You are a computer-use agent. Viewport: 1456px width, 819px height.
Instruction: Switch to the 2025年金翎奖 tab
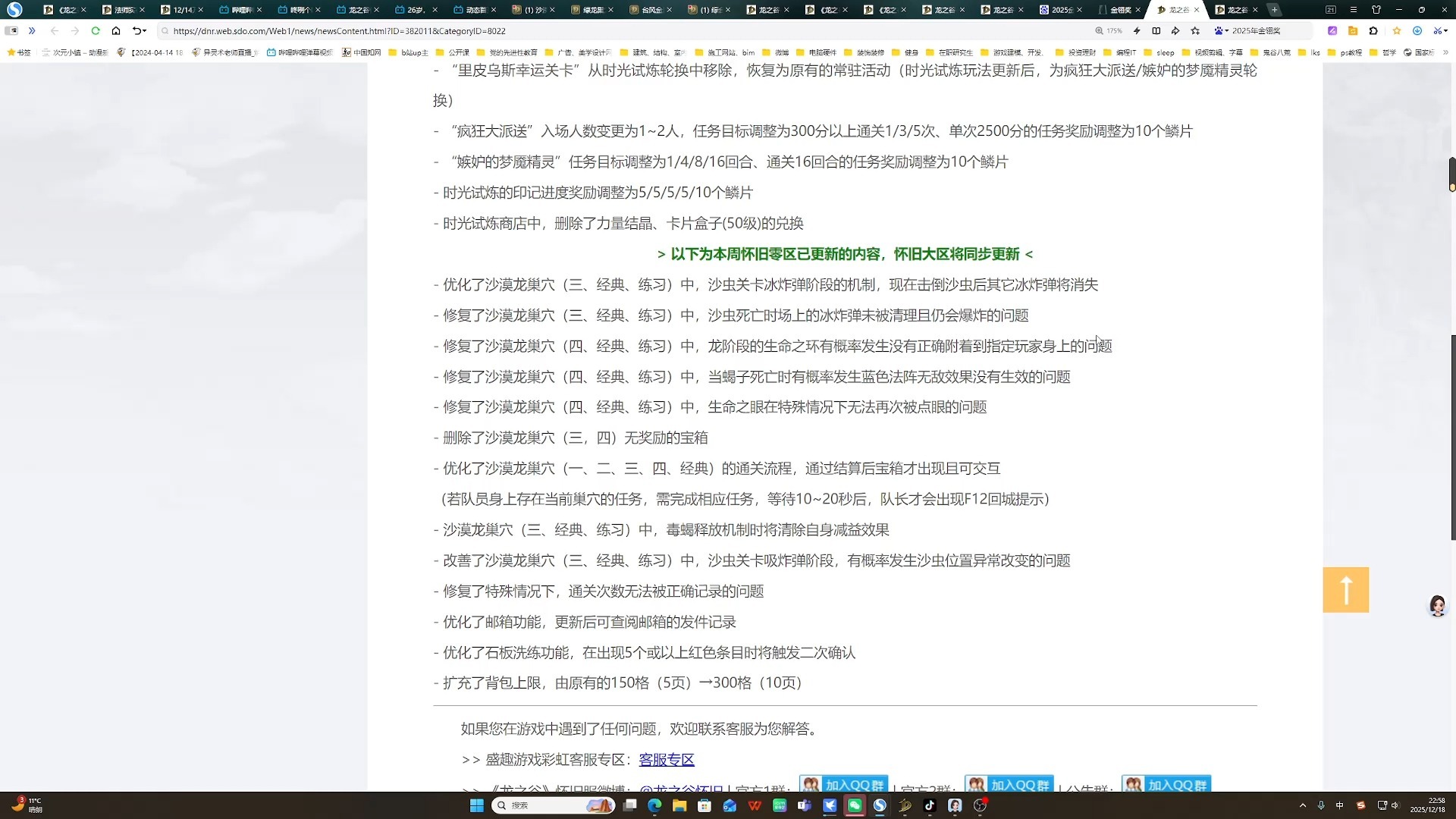click(x=1060, y=10)
